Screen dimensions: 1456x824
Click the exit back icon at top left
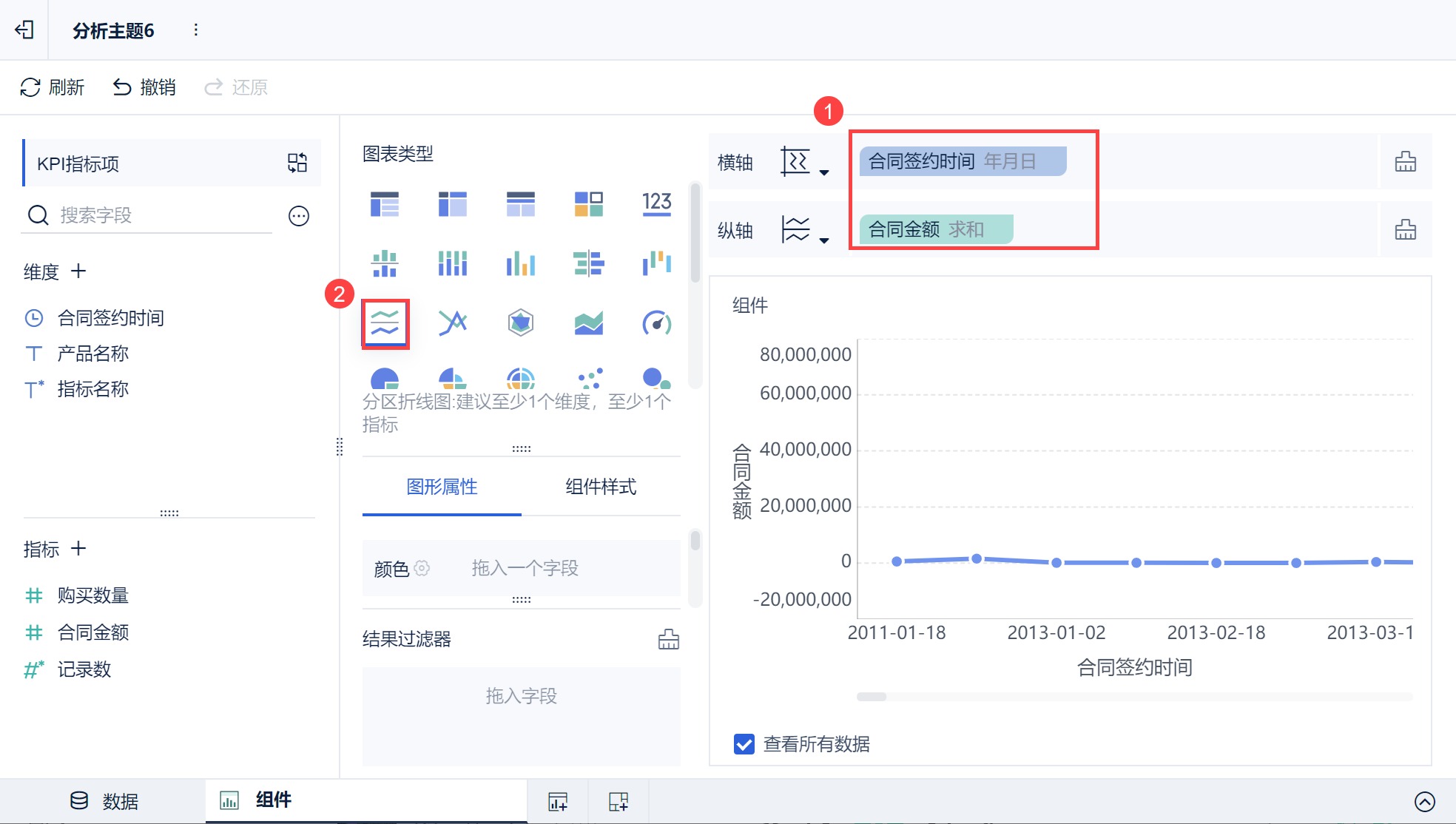tap(24, 30)
